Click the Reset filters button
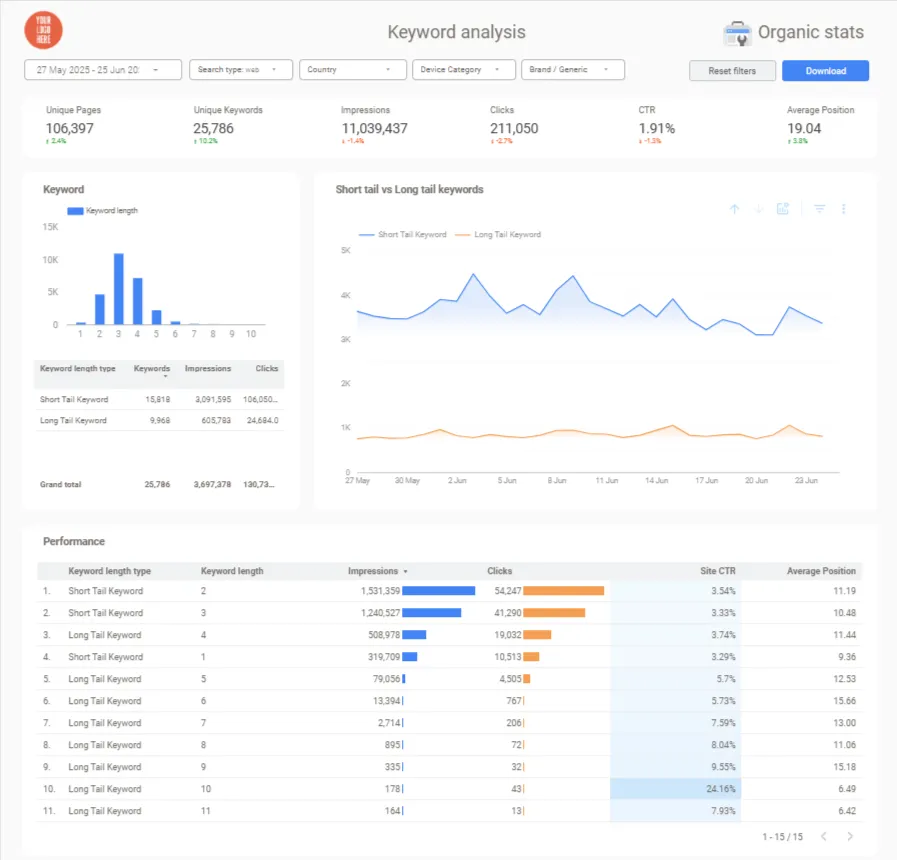 732,71
